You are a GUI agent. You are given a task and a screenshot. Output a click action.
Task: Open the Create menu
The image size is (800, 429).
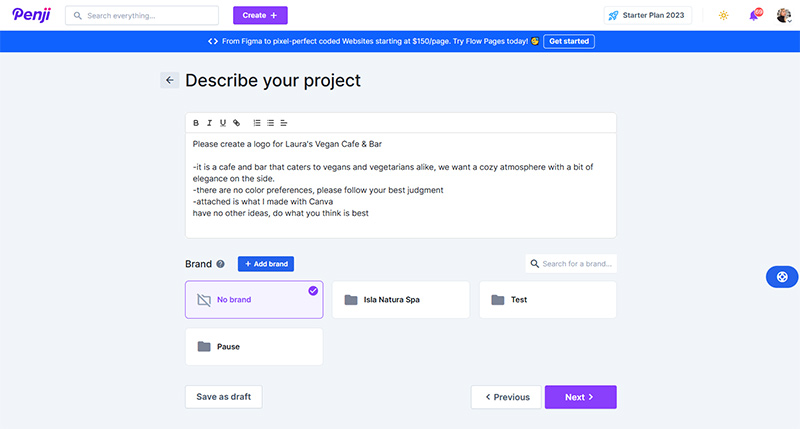click(x=260, y=15)
